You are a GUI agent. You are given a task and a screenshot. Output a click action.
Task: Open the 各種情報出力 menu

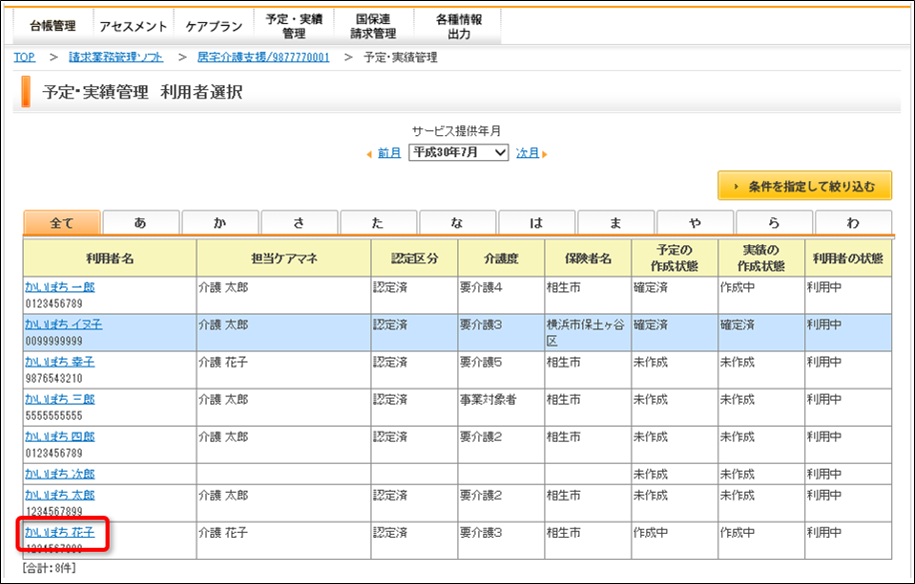coord(459,26)
